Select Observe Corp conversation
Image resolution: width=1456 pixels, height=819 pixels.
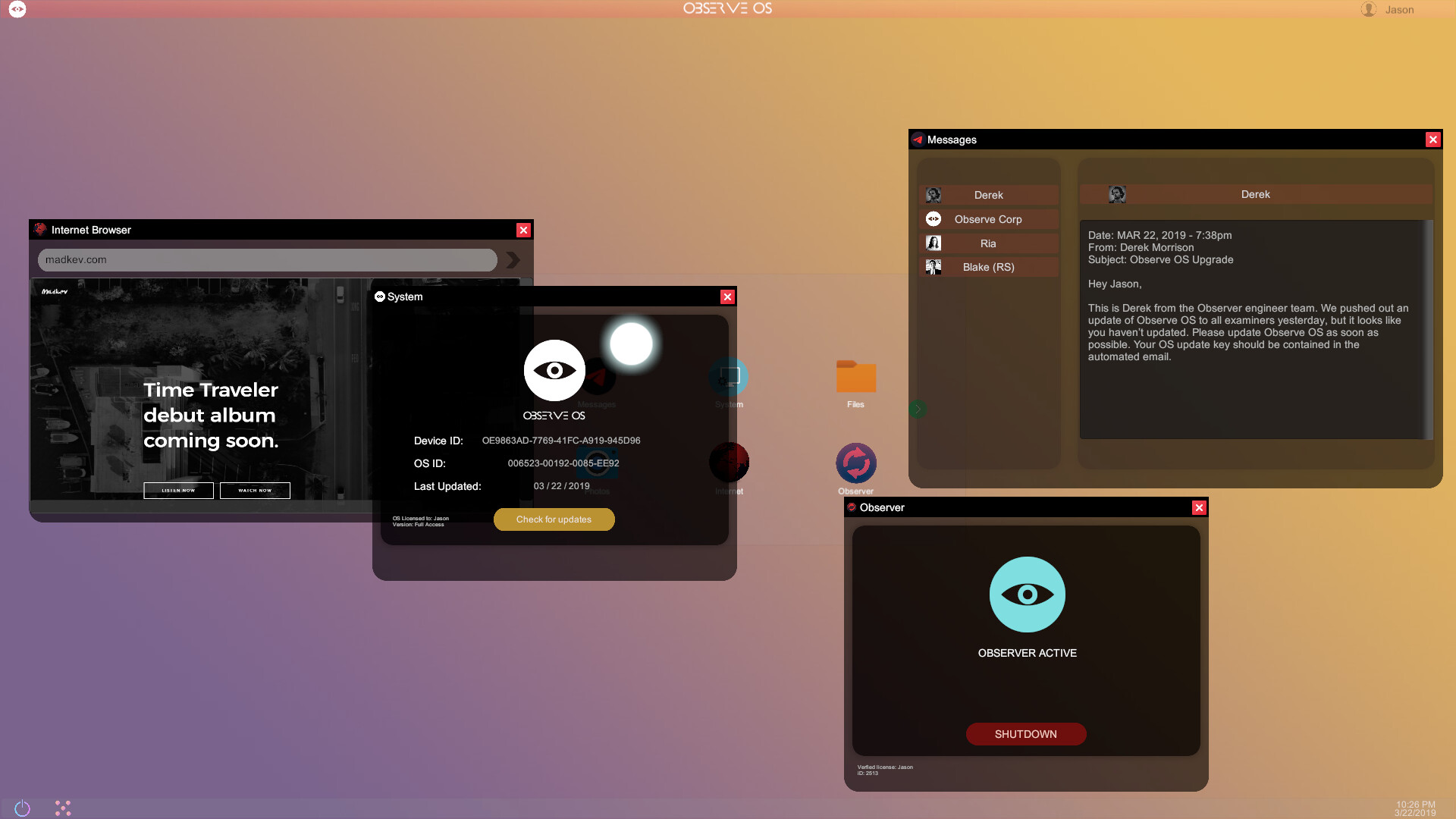point(988,219)
